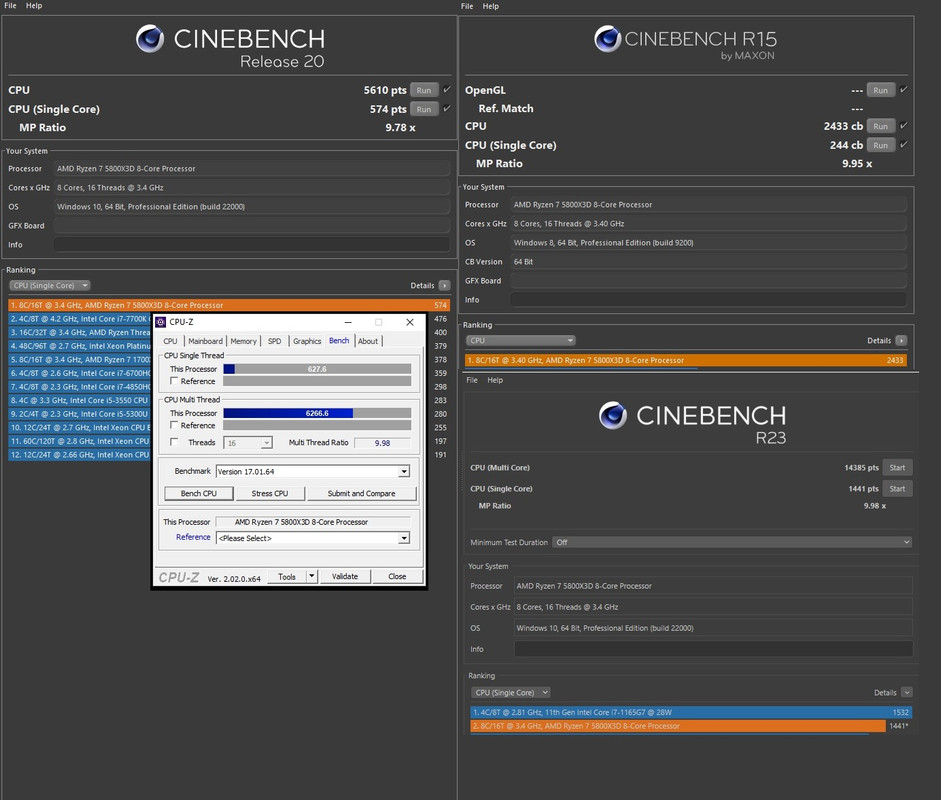The height and width of the screenshot is (800, 941).
Task: Toggle the R15 CPU test checkmark
Action: pyautogui.click(x=904, y=125)
